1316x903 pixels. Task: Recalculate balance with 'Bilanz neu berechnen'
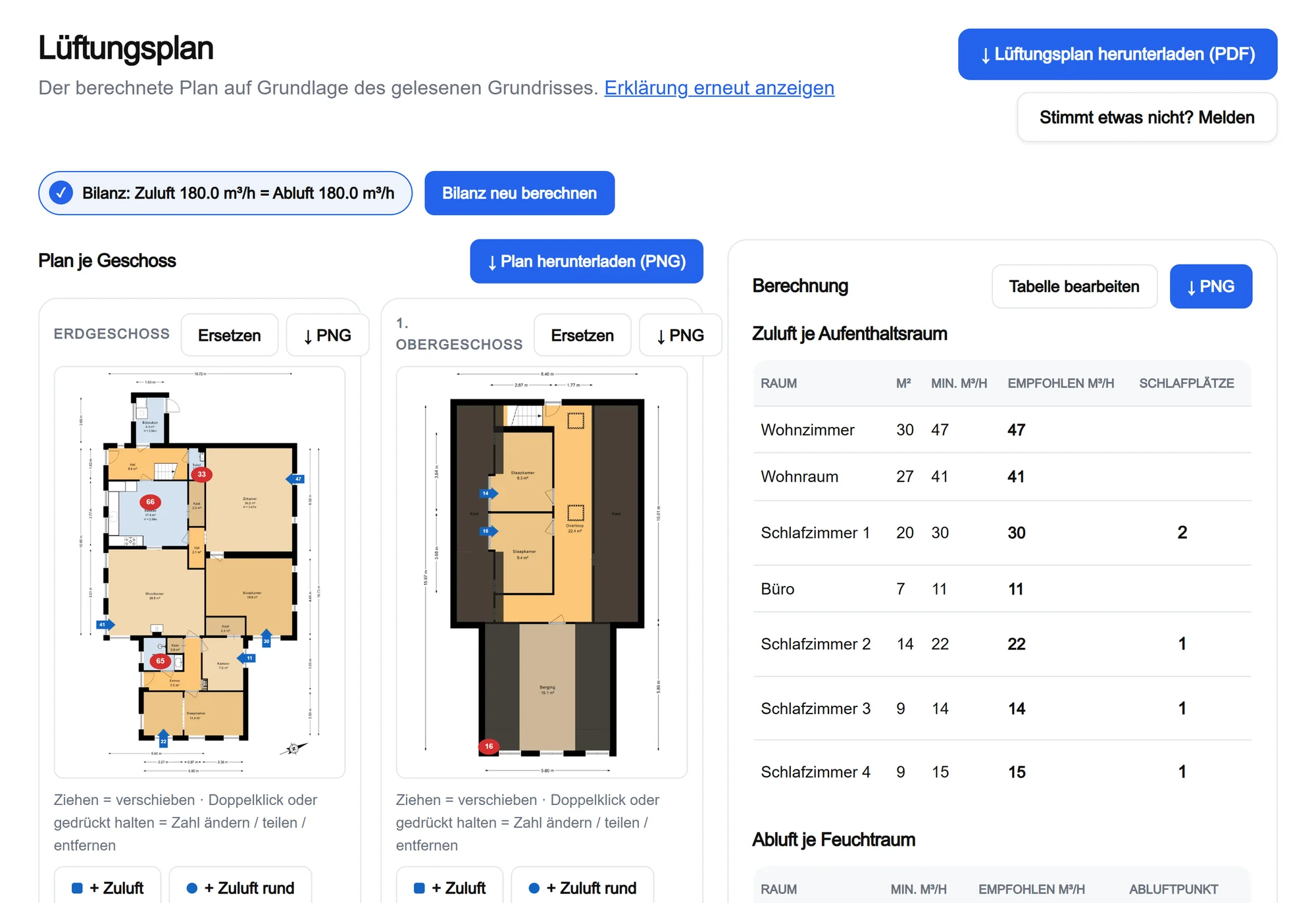click(519, 193)
